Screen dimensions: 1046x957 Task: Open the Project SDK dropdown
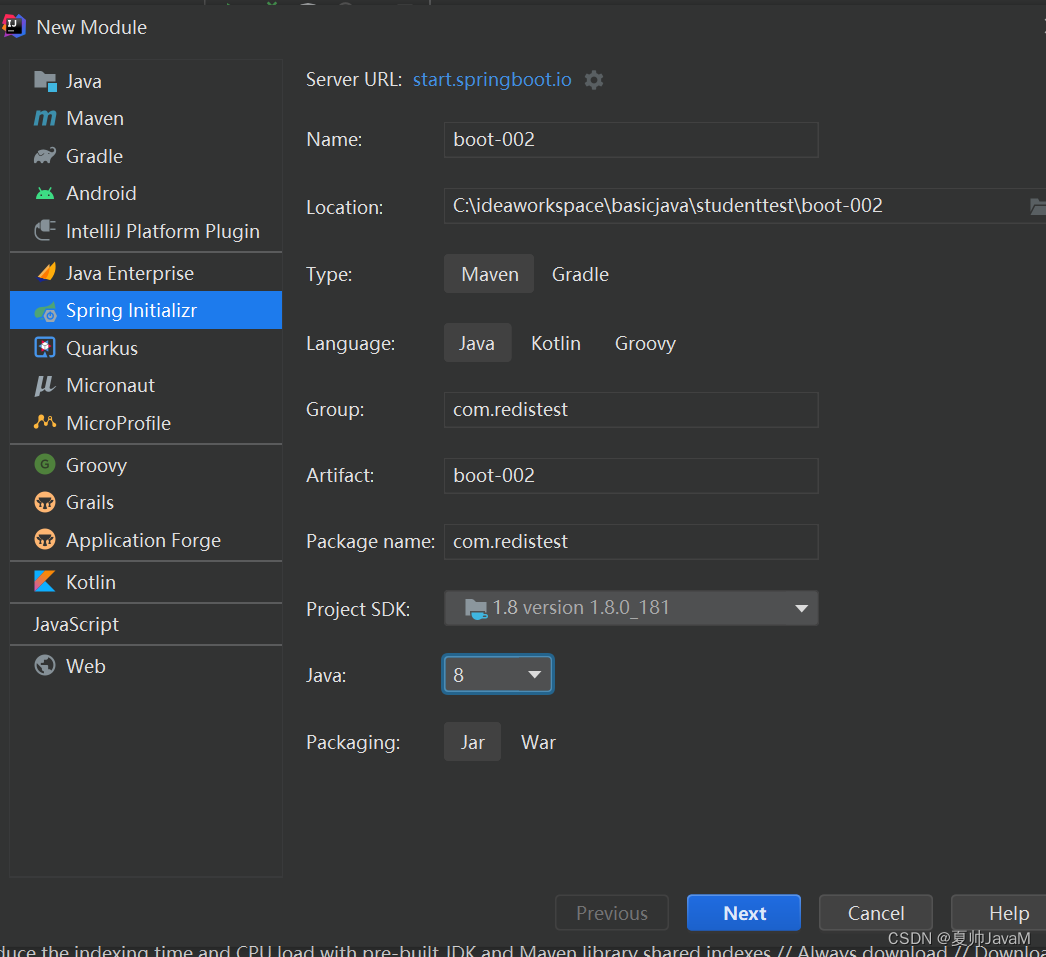click(631, 608)
